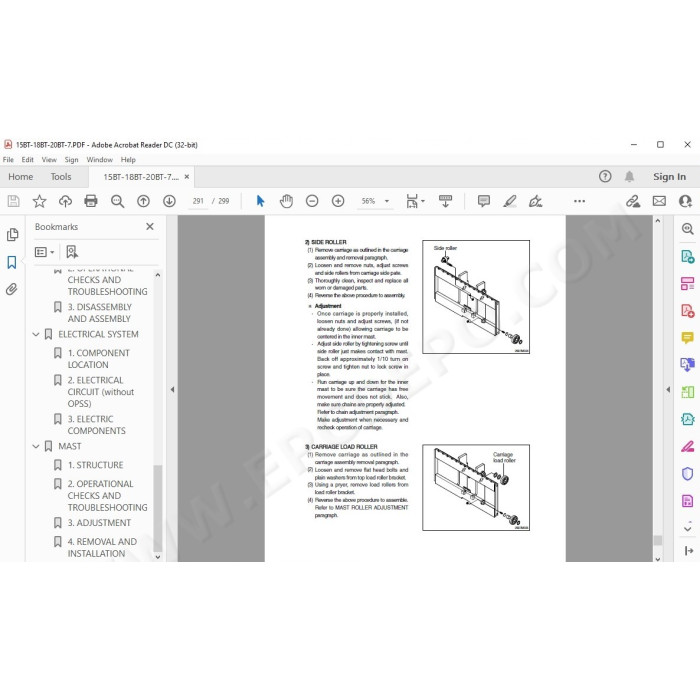The image size is (700, 700).
Task: Open 3. ADJUSTMENT bookmark
Action: point(99,523)
